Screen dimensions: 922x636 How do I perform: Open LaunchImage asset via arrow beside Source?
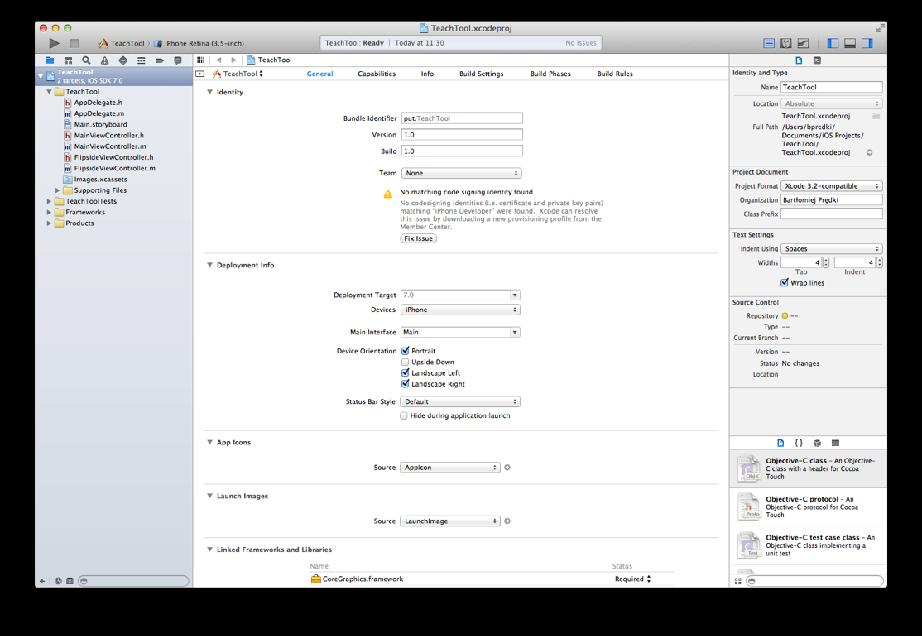(x=507, y=521)
